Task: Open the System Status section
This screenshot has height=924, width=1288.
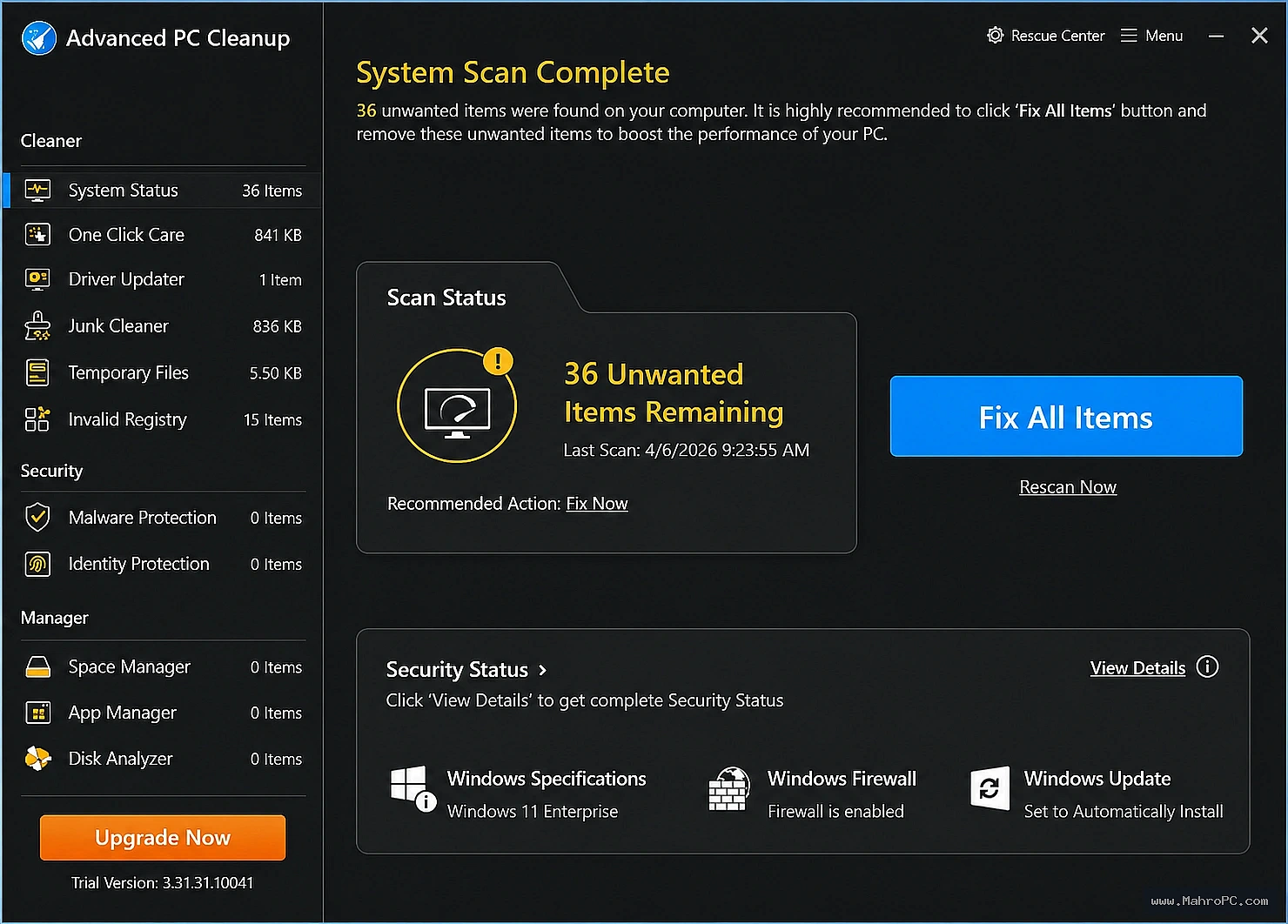Action: pos(163,191)
